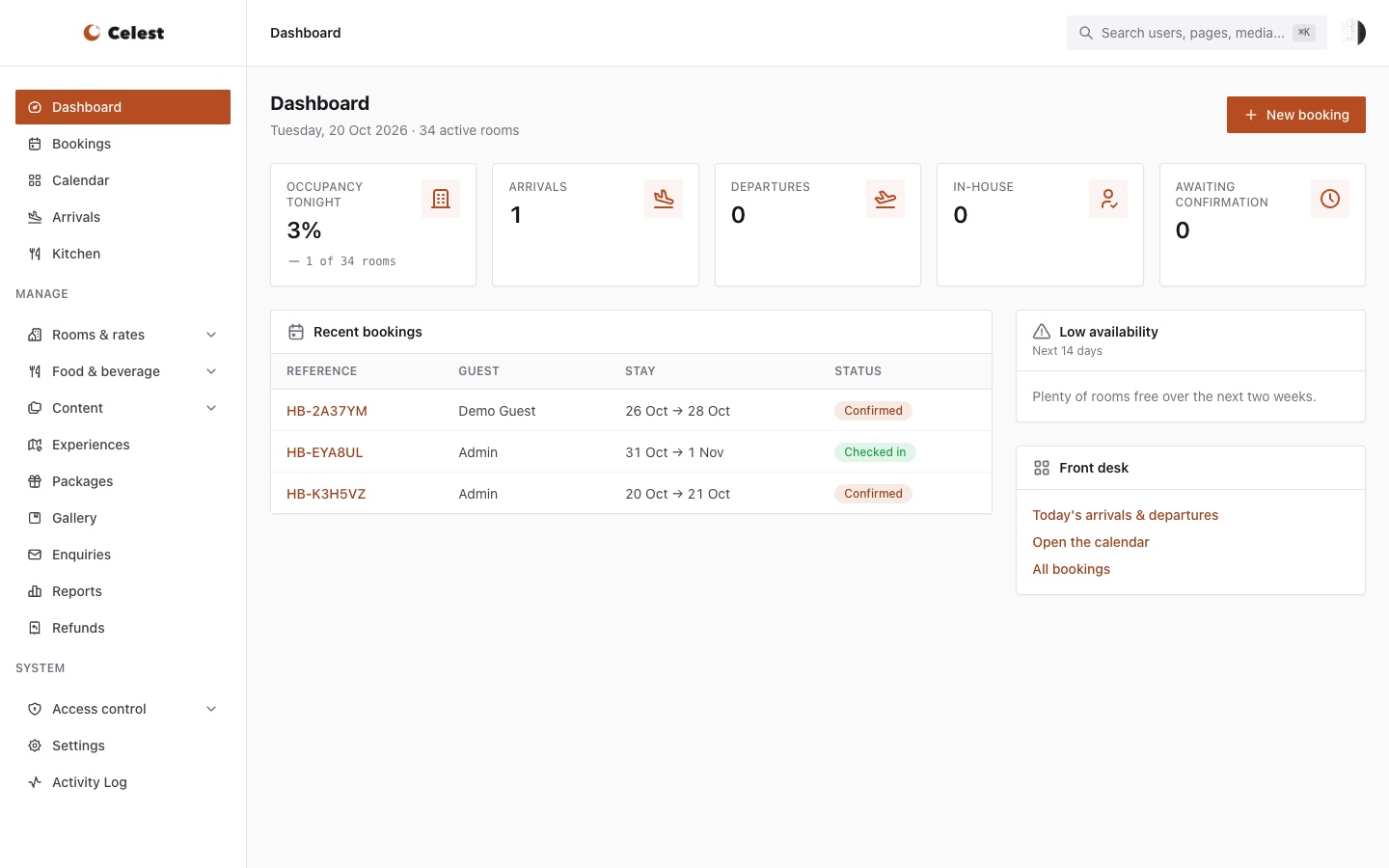This screenshot has width=1389, height=868.
Task: Open booking reference HB-EYA8UL
Action: (325, 452)
